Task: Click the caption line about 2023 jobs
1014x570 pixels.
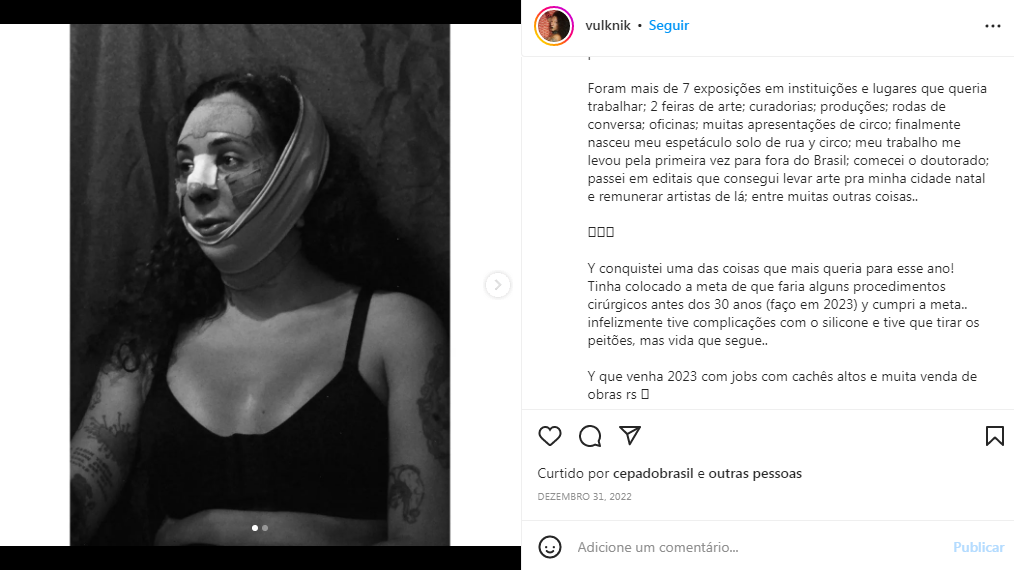Action: [x=782, y=385]
